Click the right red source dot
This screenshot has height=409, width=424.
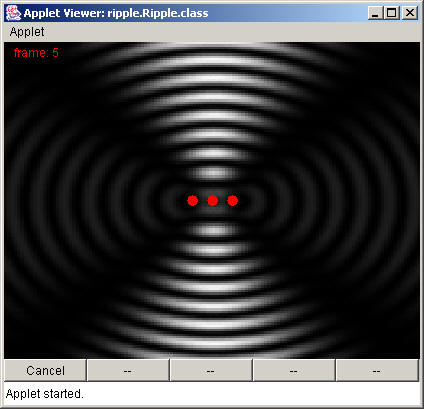[233, 200]
